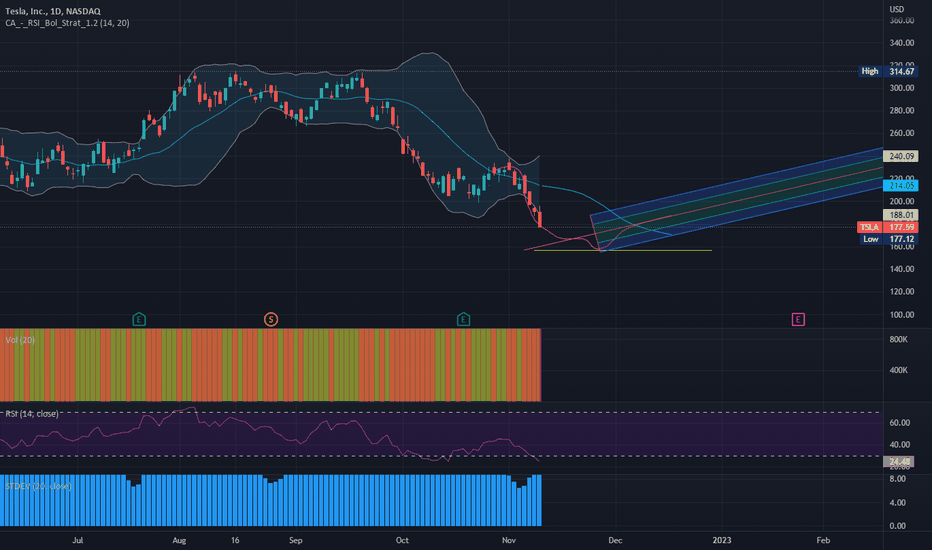Click the 800K volume axis label
Image resolution: width=932 pixels, height=550 pixels.
(x=898, y=340)
